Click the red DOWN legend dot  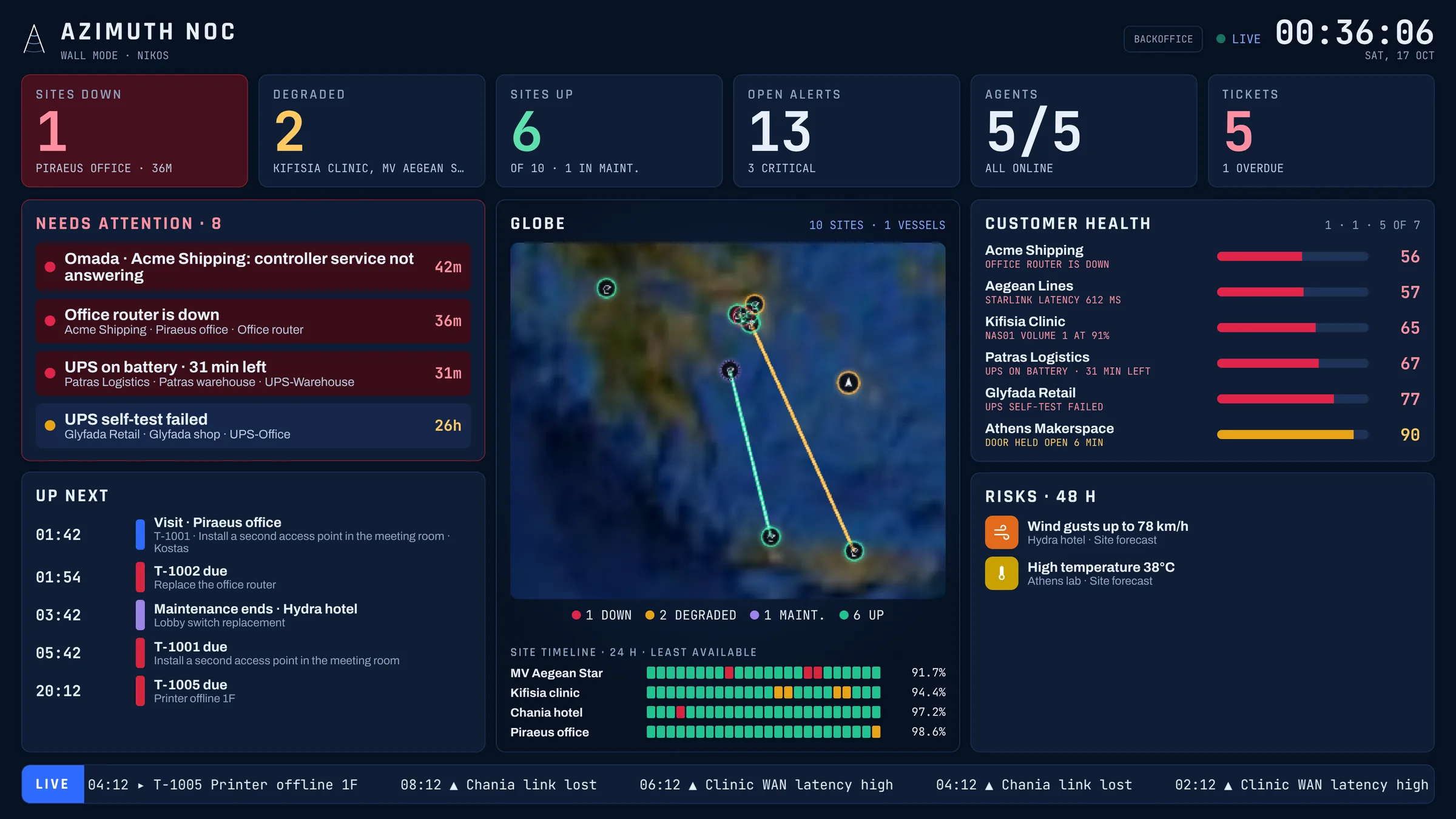[x=576, y=615]
